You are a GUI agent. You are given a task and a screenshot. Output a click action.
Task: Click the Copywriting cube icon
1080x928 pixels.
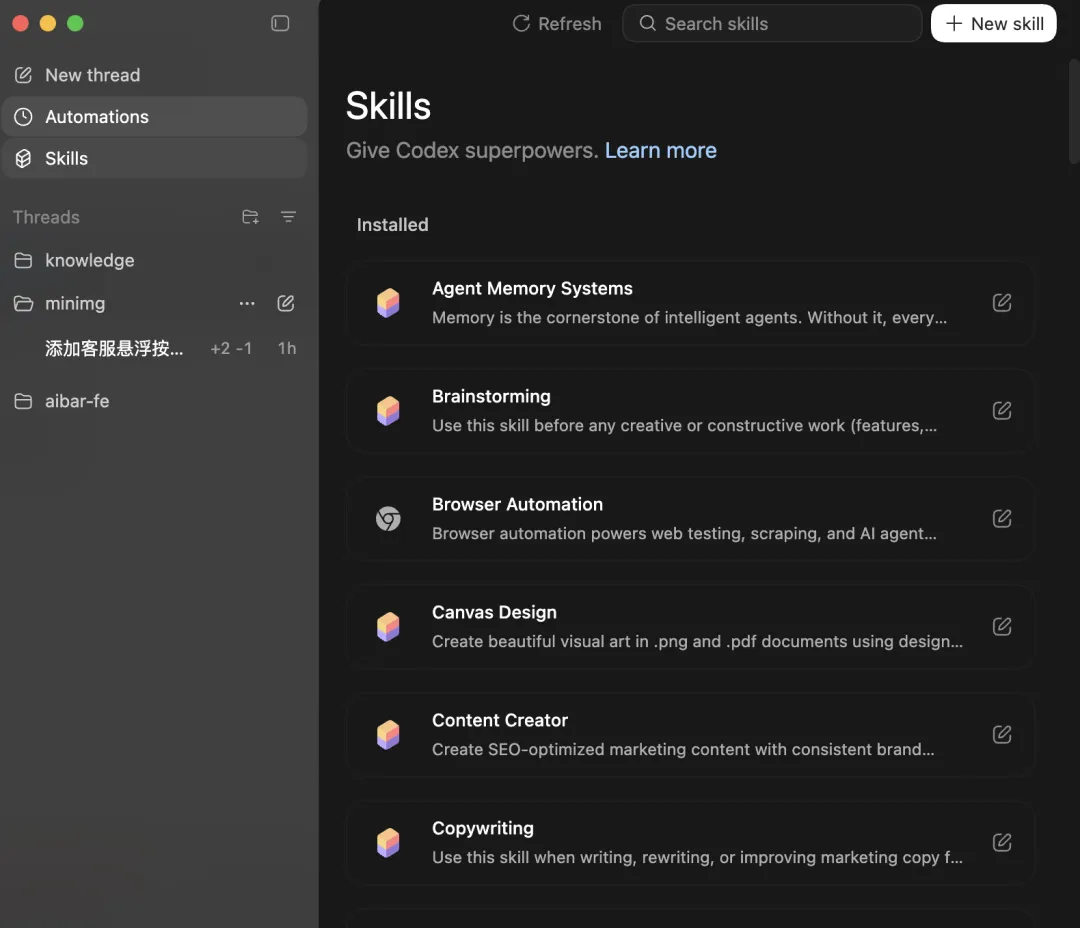coord(388,842)
